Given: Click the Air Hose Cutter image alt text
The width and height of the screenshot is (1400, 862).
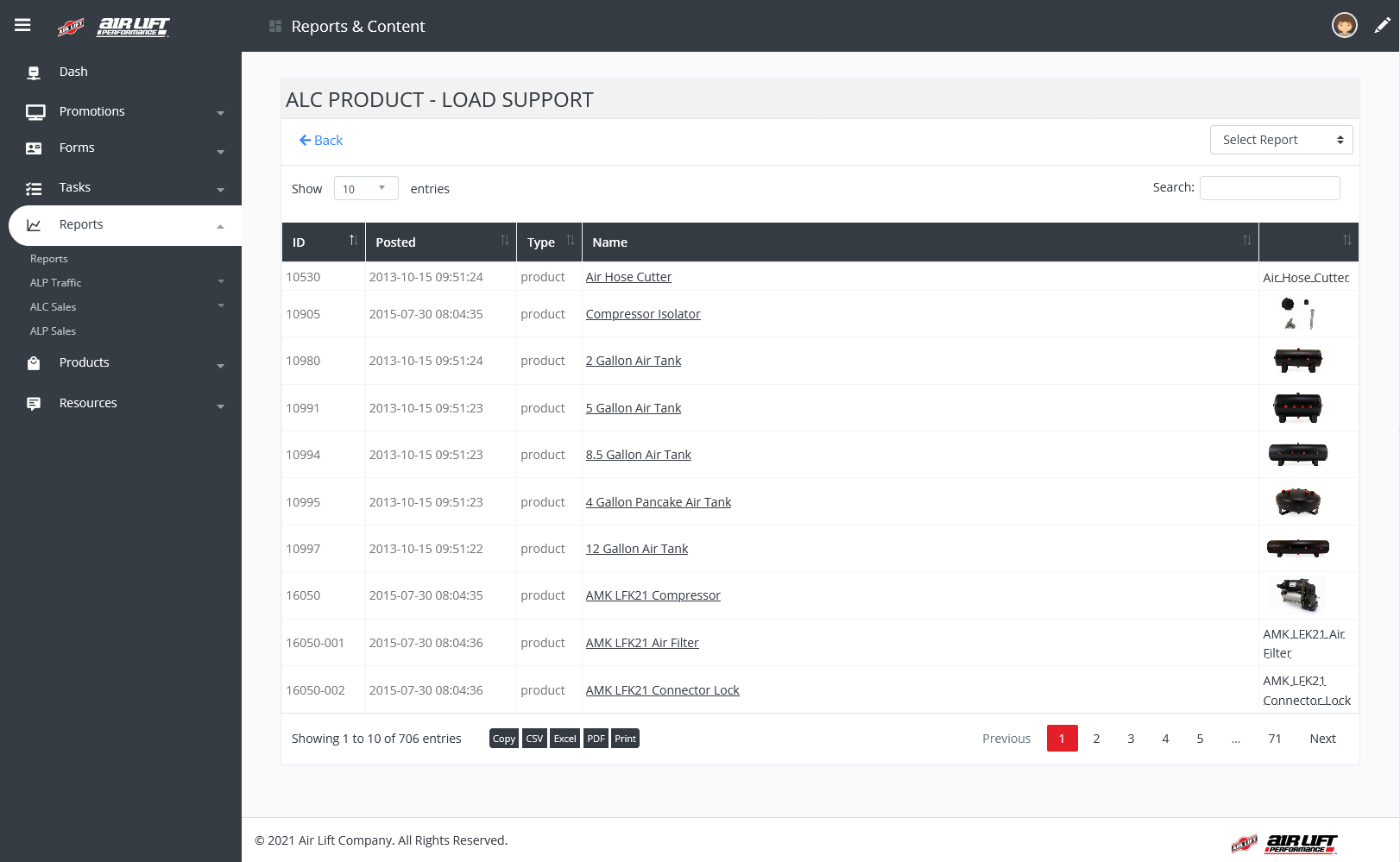Looking at the screenshot, I should pos(1306,278).
